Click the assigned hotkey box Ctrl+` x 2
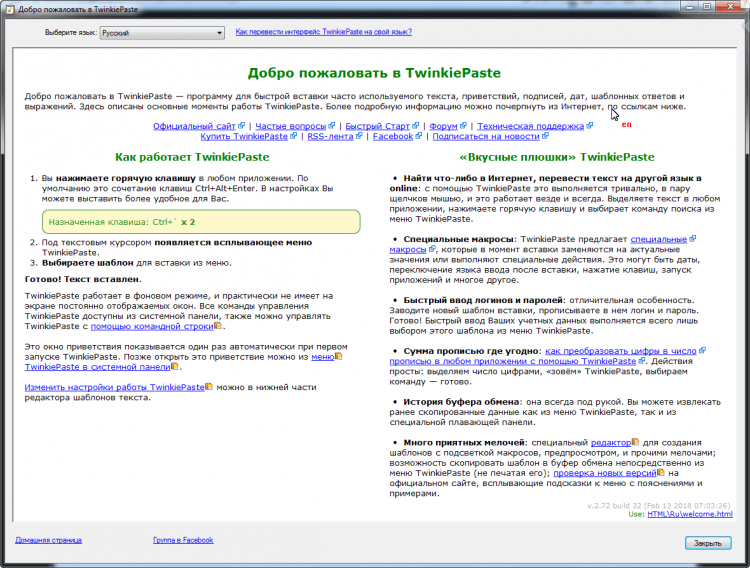 (201, 222)
